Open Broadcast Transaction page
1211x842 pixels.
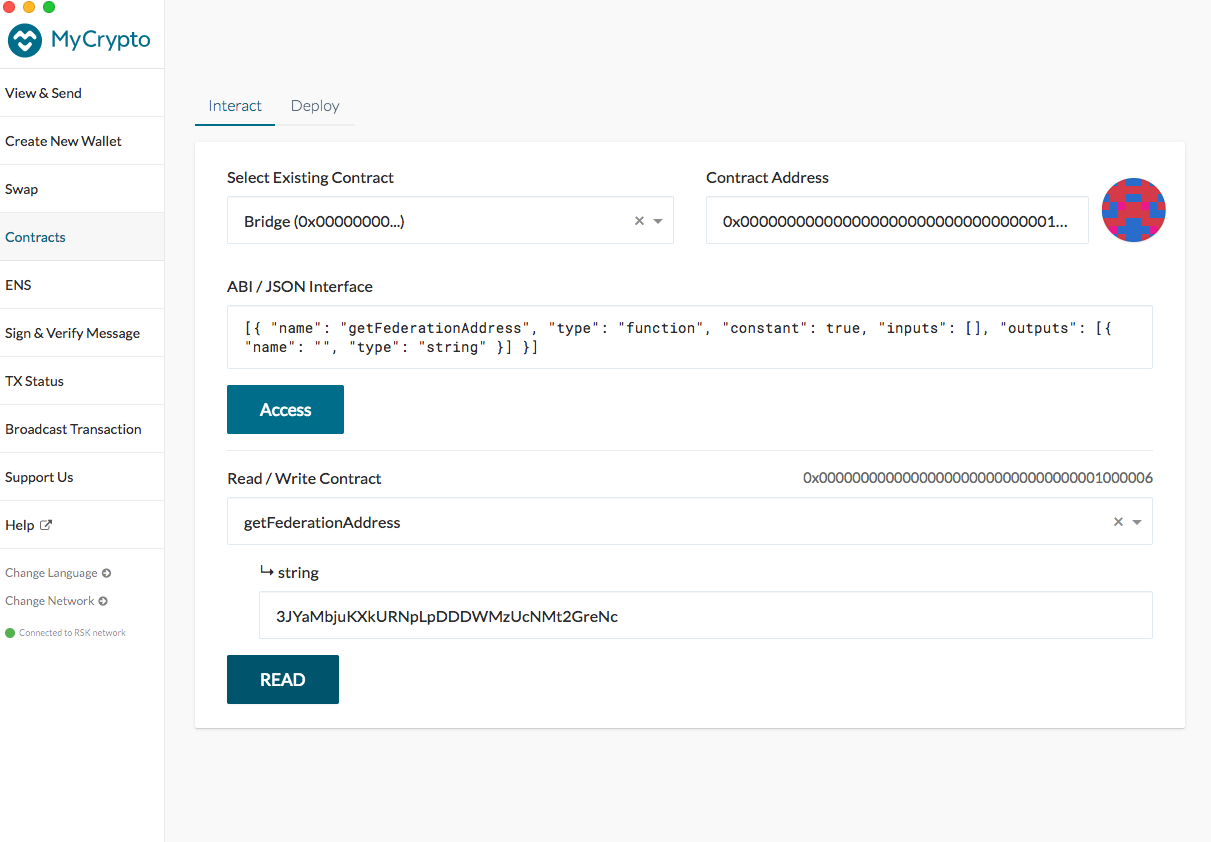point(82,429)
